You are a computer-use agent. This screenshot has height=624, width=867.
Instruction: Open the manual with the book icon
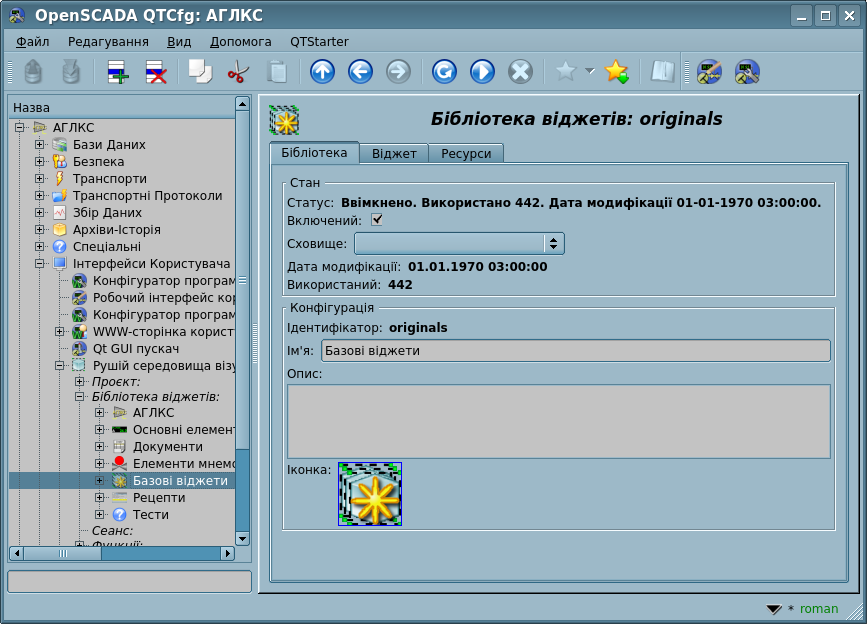662,72
